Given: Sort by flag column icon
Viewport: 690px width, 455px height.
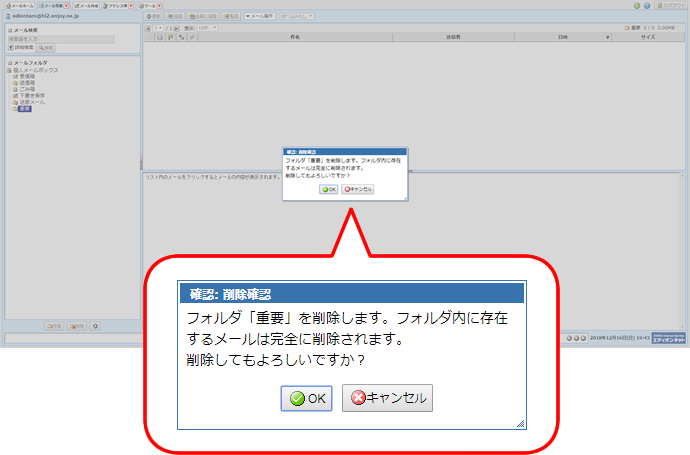Looking at the screenshot, I should (171, 37).
